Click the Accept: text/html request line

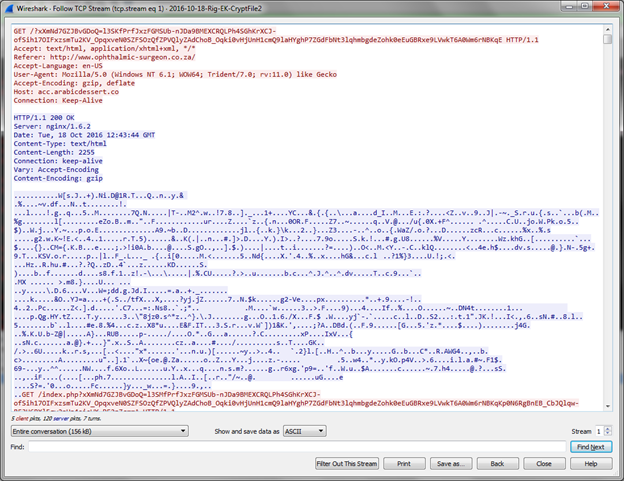[x=104, y=49]
